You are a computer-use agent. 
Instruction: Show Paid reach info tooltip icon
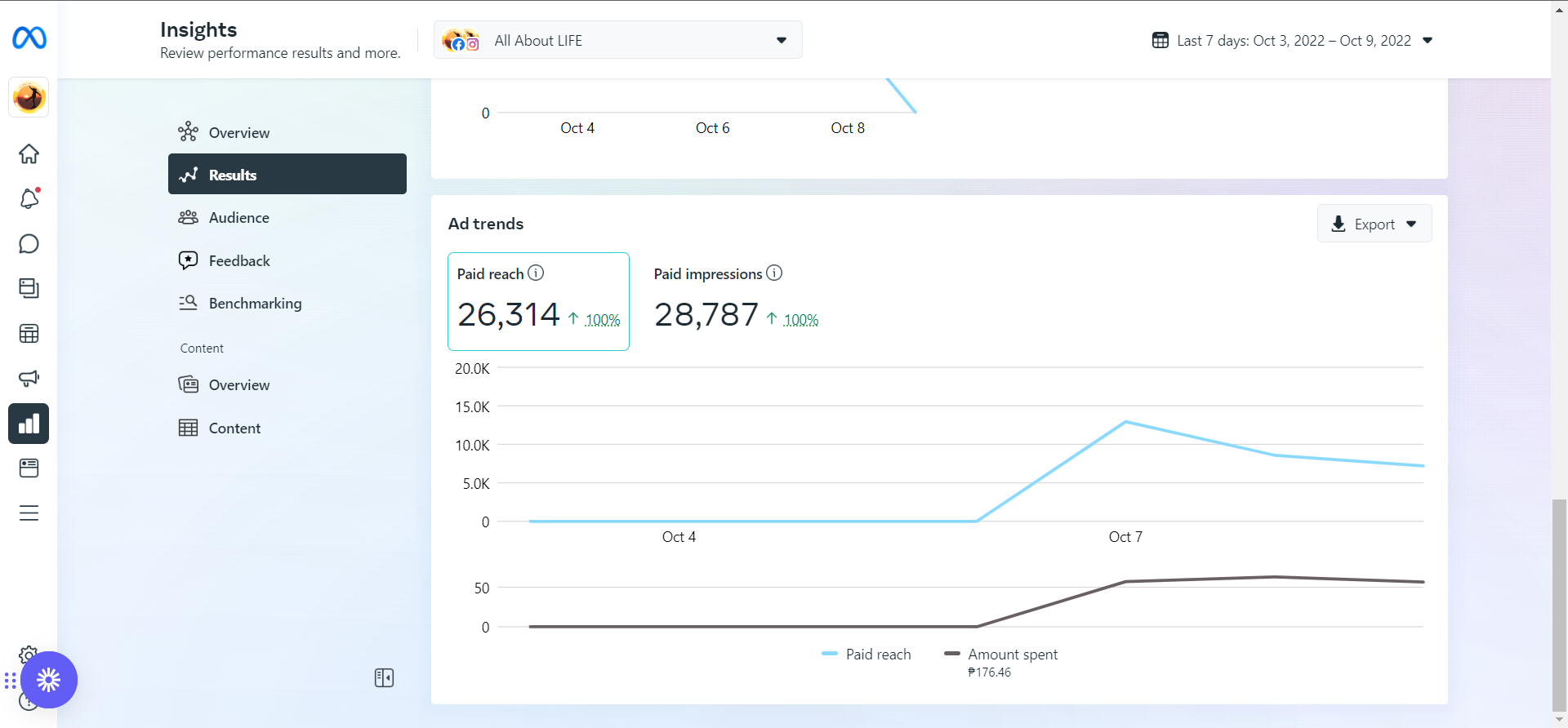(536, 273)
